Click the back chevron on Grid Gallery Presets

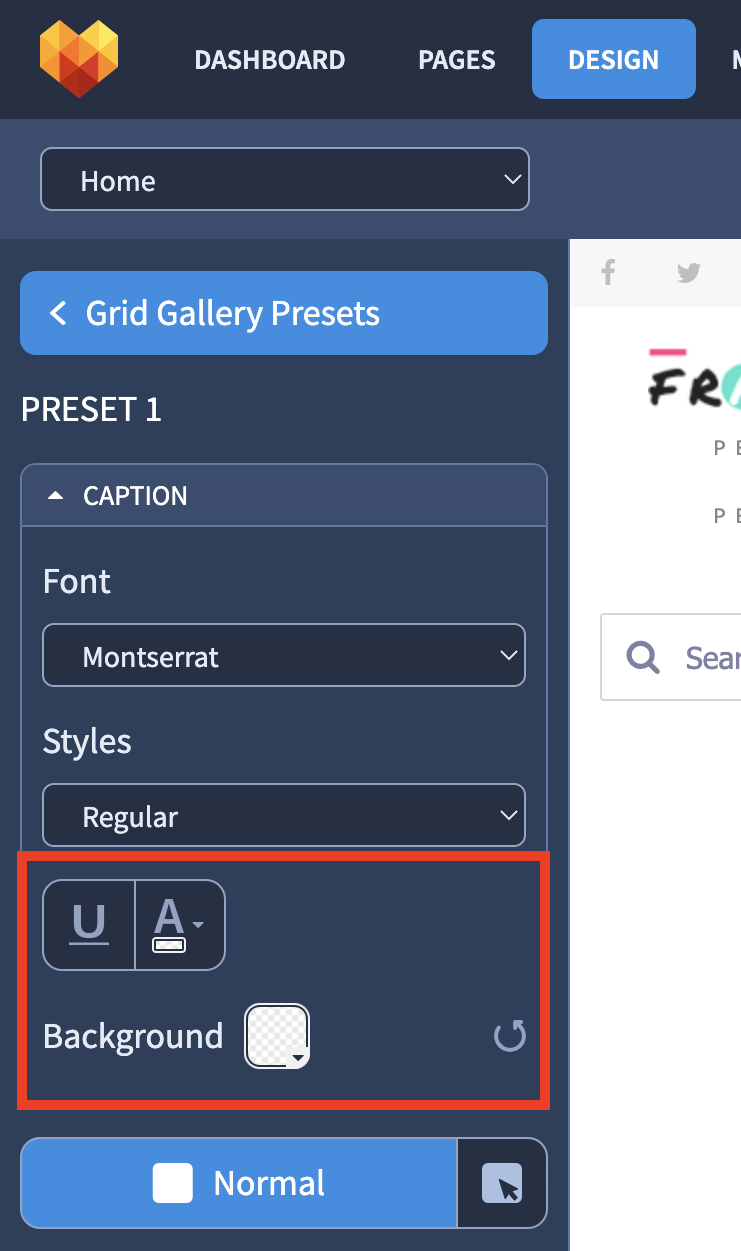(58, 313)
